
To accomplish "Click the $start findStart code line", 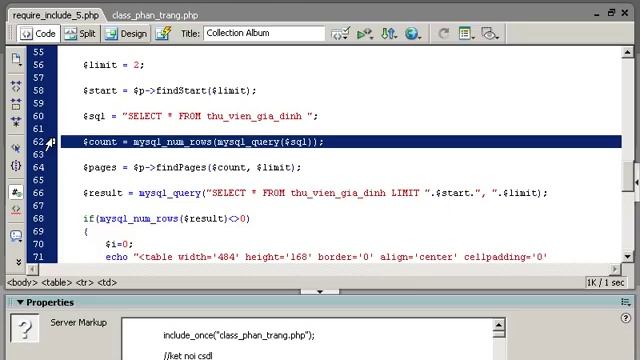I will coord(169,91).
